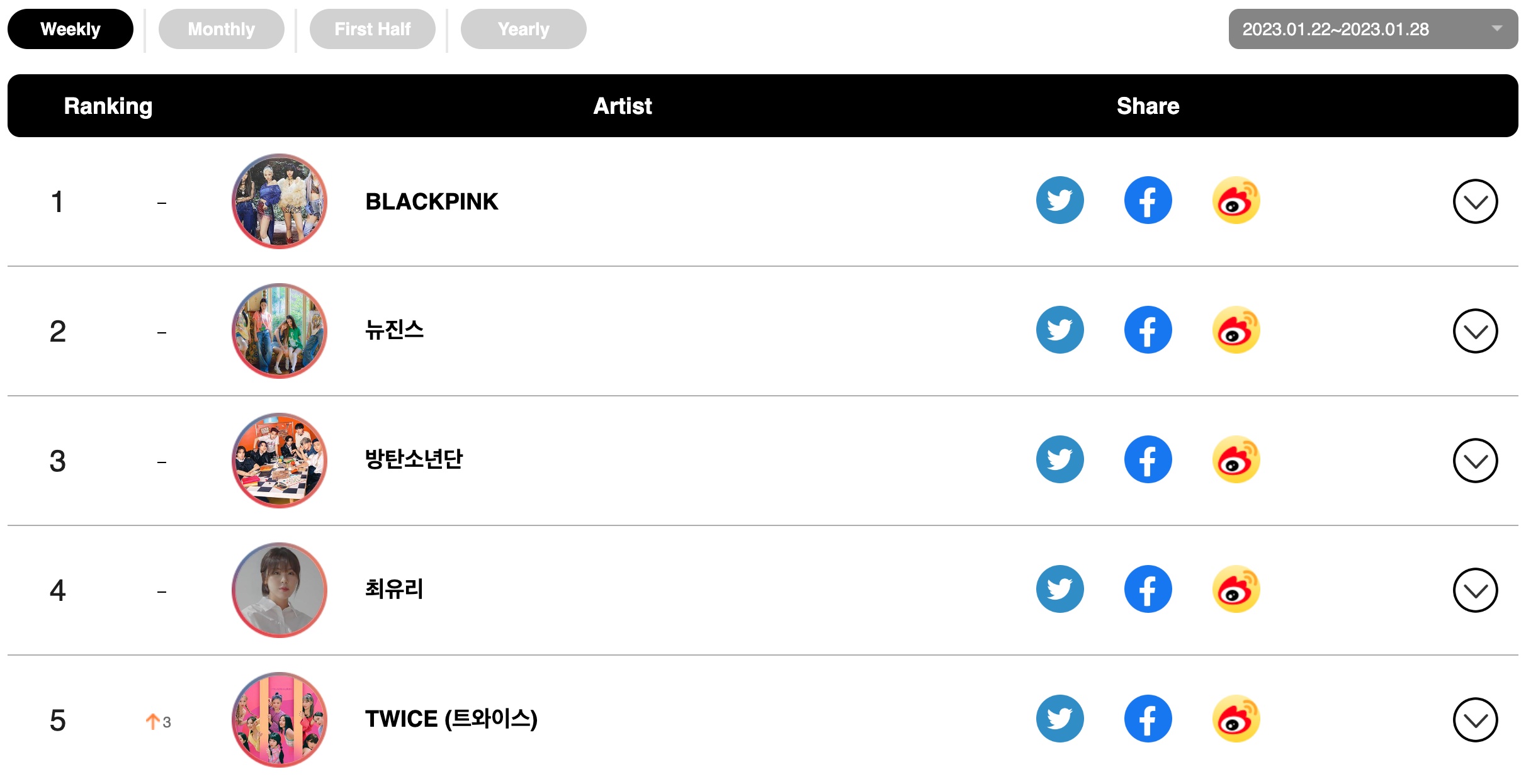1526x784 pixels.
Task: Select the Weekly chart tab
Action: pyautogui.click(x=70, y=29)
